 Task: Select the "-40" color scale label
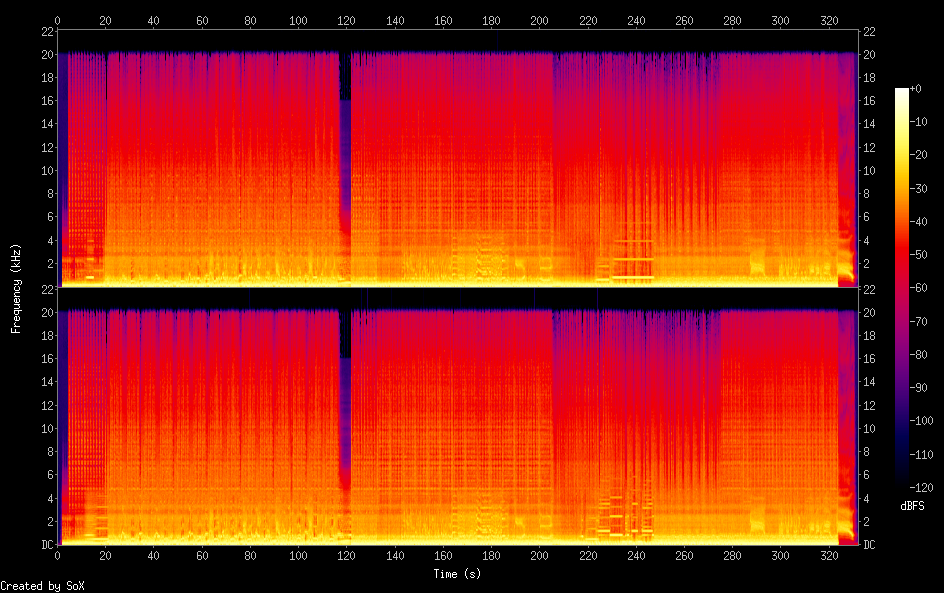tap(918, 222)
